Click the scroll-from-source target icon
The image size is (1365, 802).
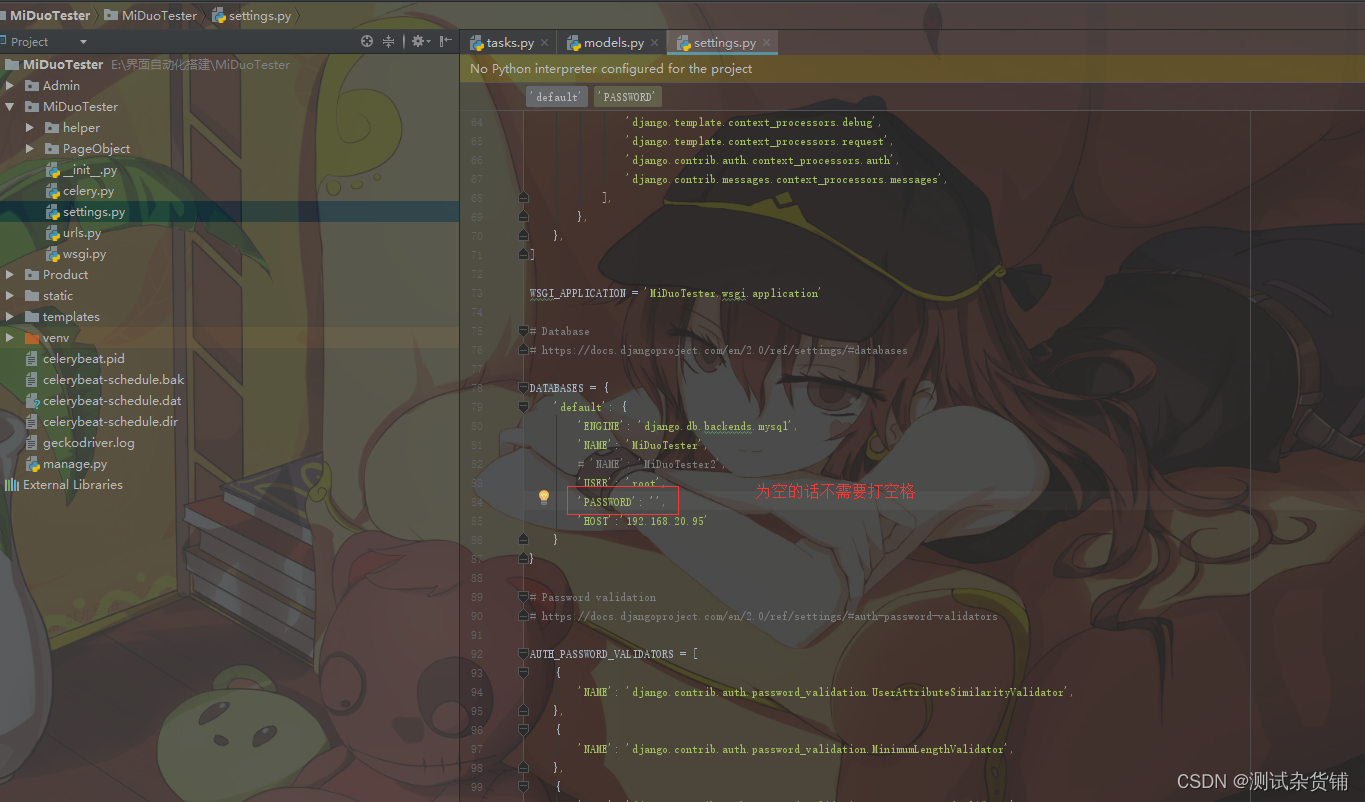click(367, 41)
